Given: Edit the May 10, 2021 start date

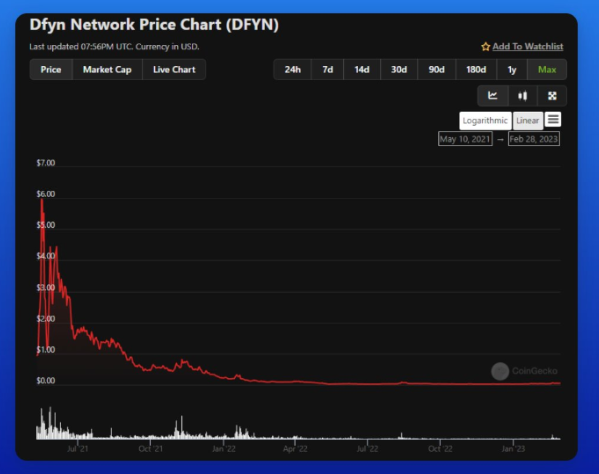Looking at the screenshot, I should click(x=465, y=139).
